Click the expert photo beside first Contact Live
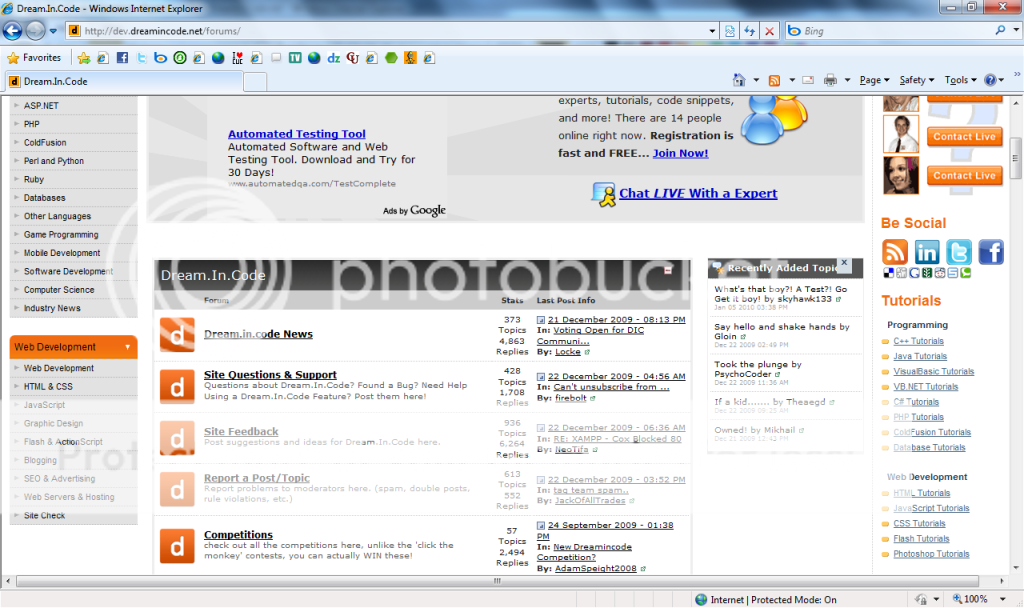The image size is (1024, 608). click(x=901, y=134)
